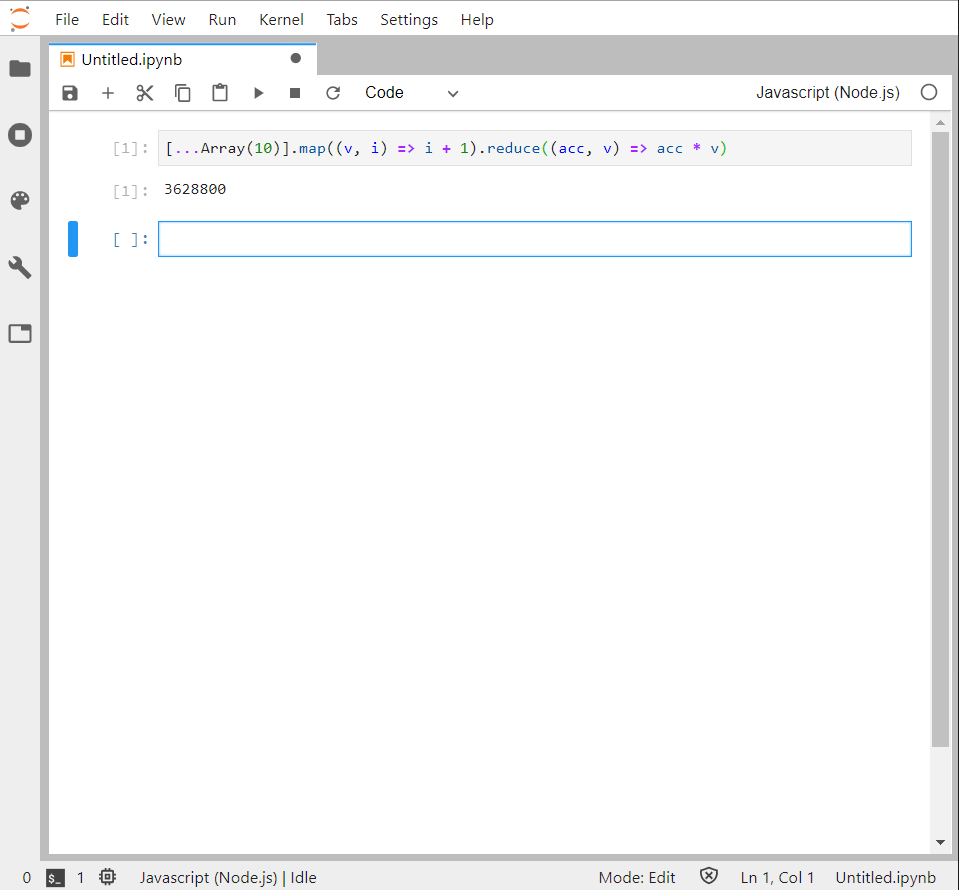The image size is (959, 890).
Task: Cut the selected cell with scissors icon
Action: point(145,93)
